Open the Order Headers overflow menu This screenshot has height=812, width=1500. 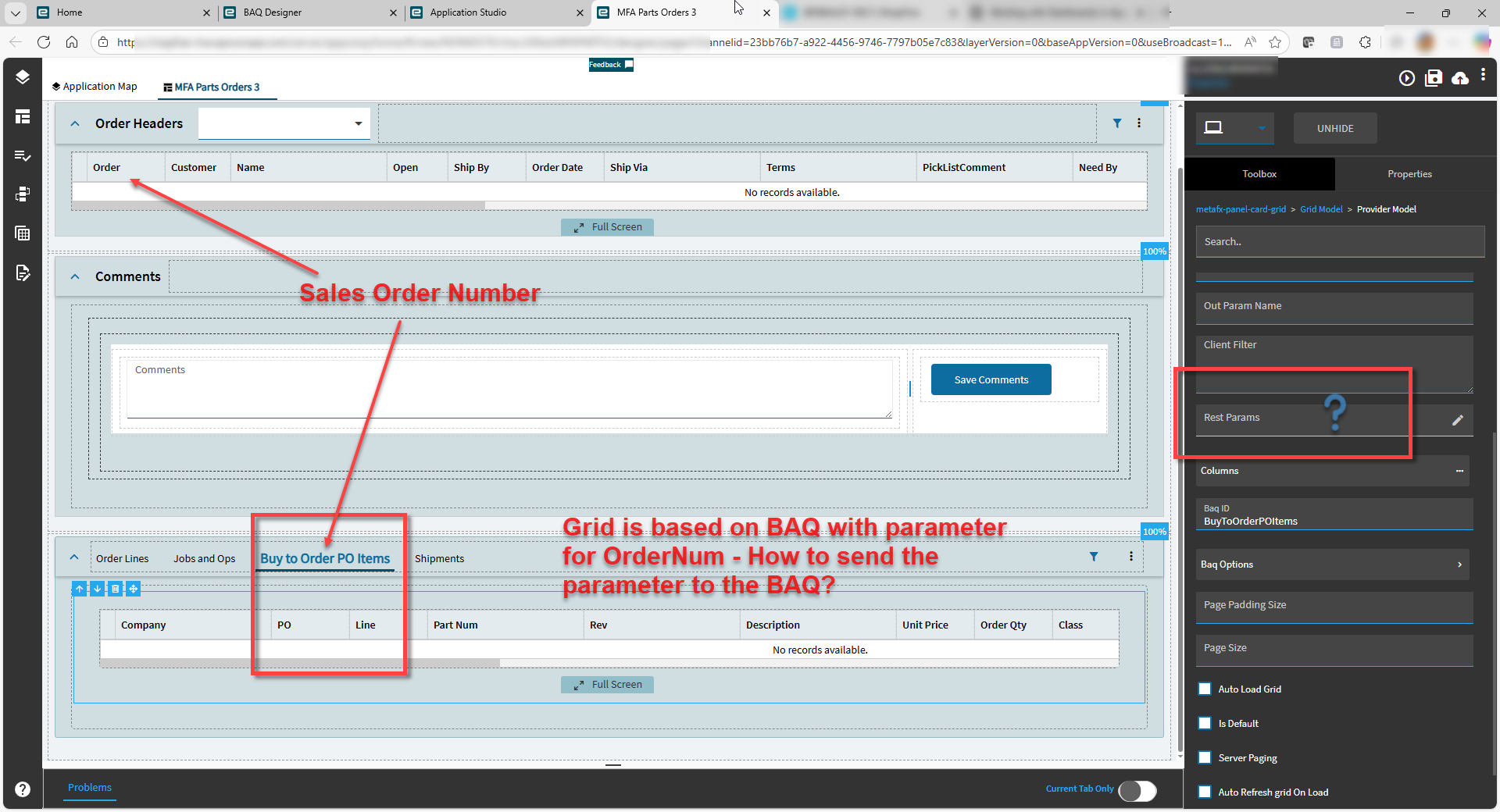click(x=1139, y=123)
